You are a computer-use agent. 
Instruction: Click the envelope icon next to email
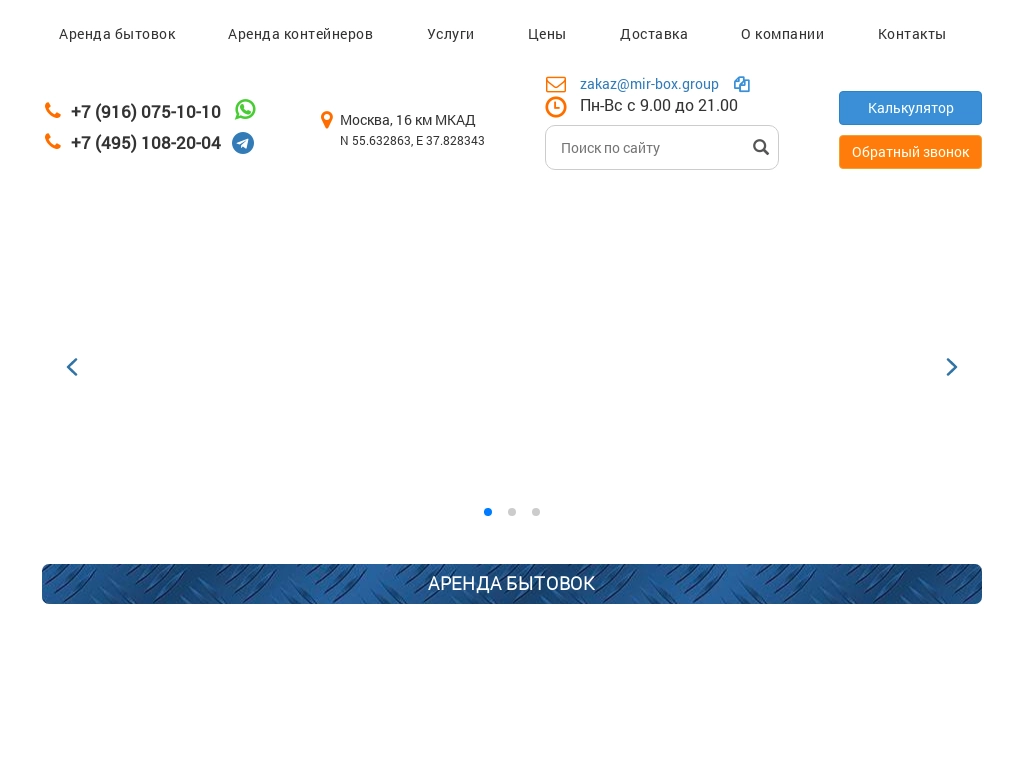tap(556, 84)
